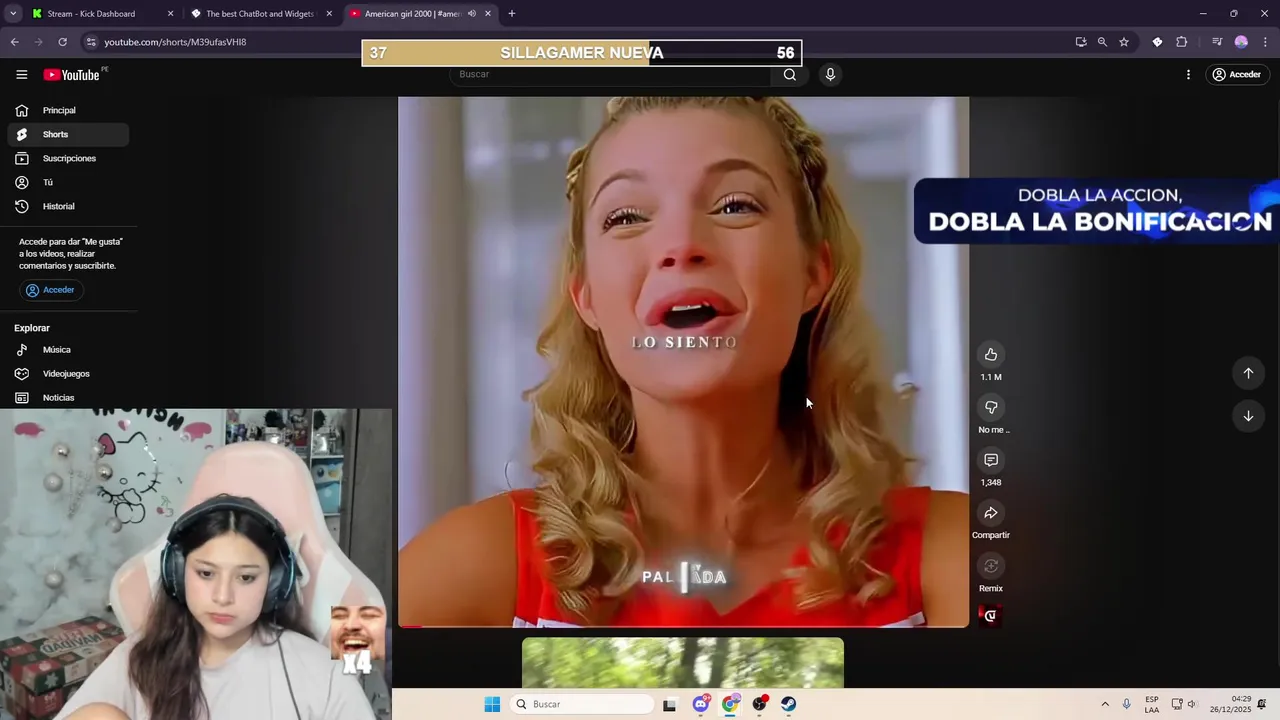Open OBS Studio from the taskbar
The height and width of the screenshot is (720, 1280).
coord(760,704)
